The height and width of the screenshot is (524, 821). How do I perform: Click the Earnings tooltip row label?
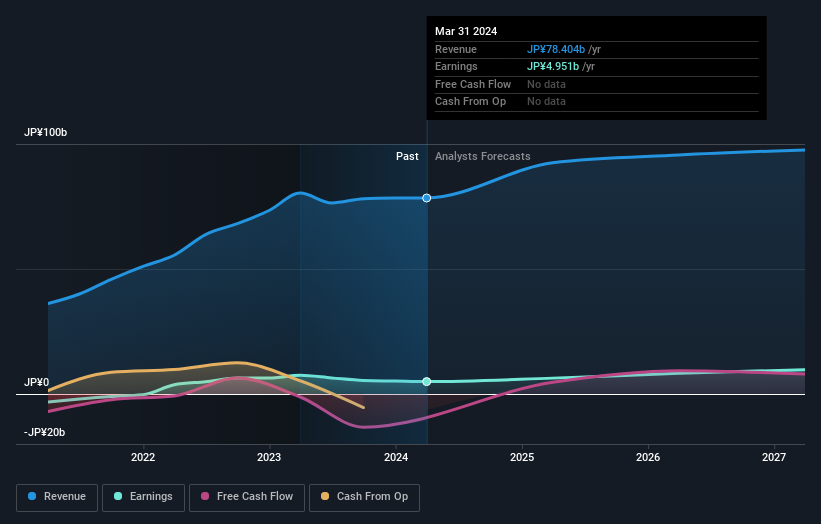[x=456, y=66]
